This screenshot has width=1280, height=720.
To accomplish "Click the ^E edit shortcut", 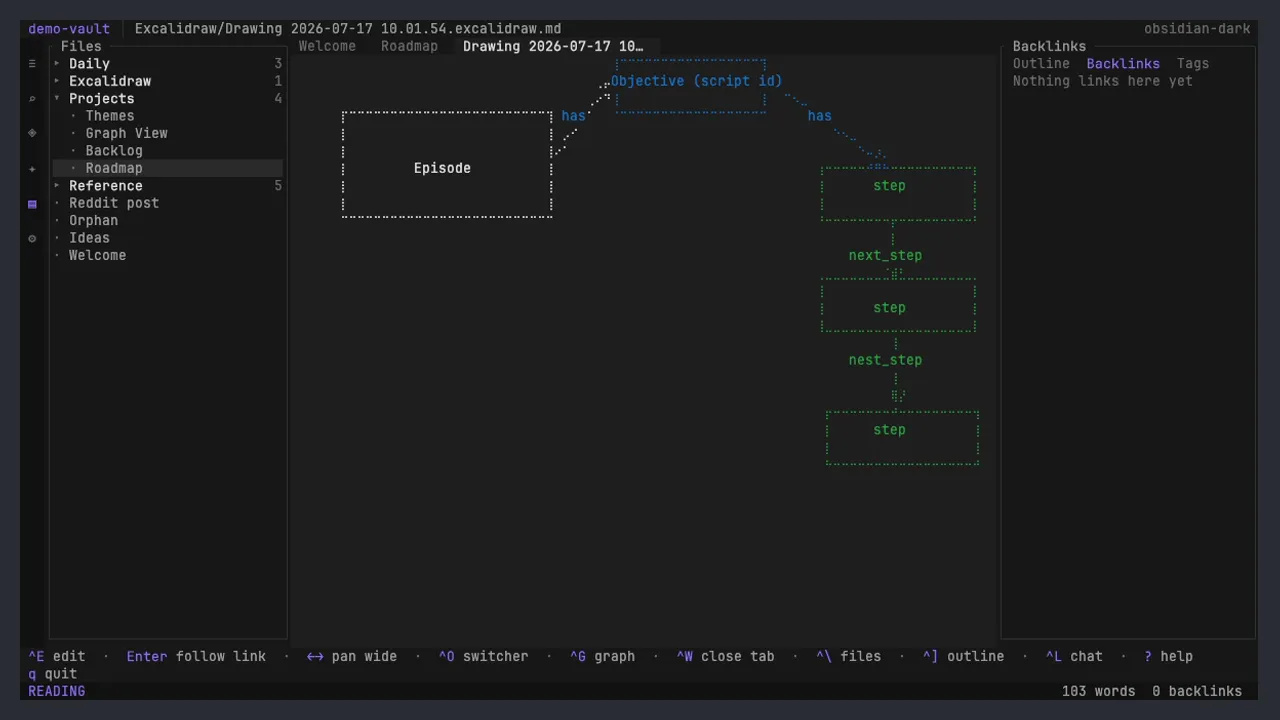I will tap(56, 657).
